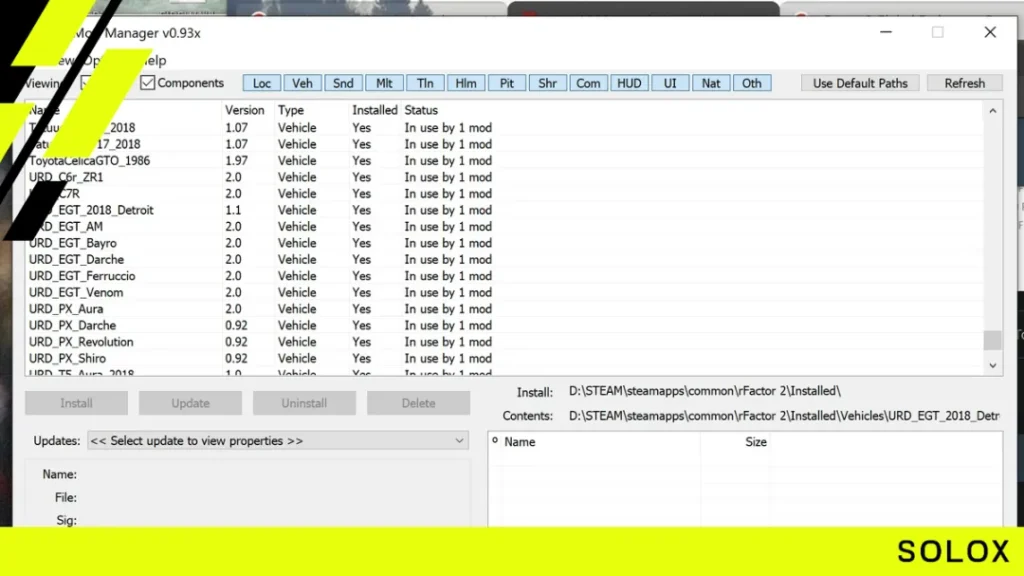
Task: Toggle the Pit filter button
Action: pos(507,83)
